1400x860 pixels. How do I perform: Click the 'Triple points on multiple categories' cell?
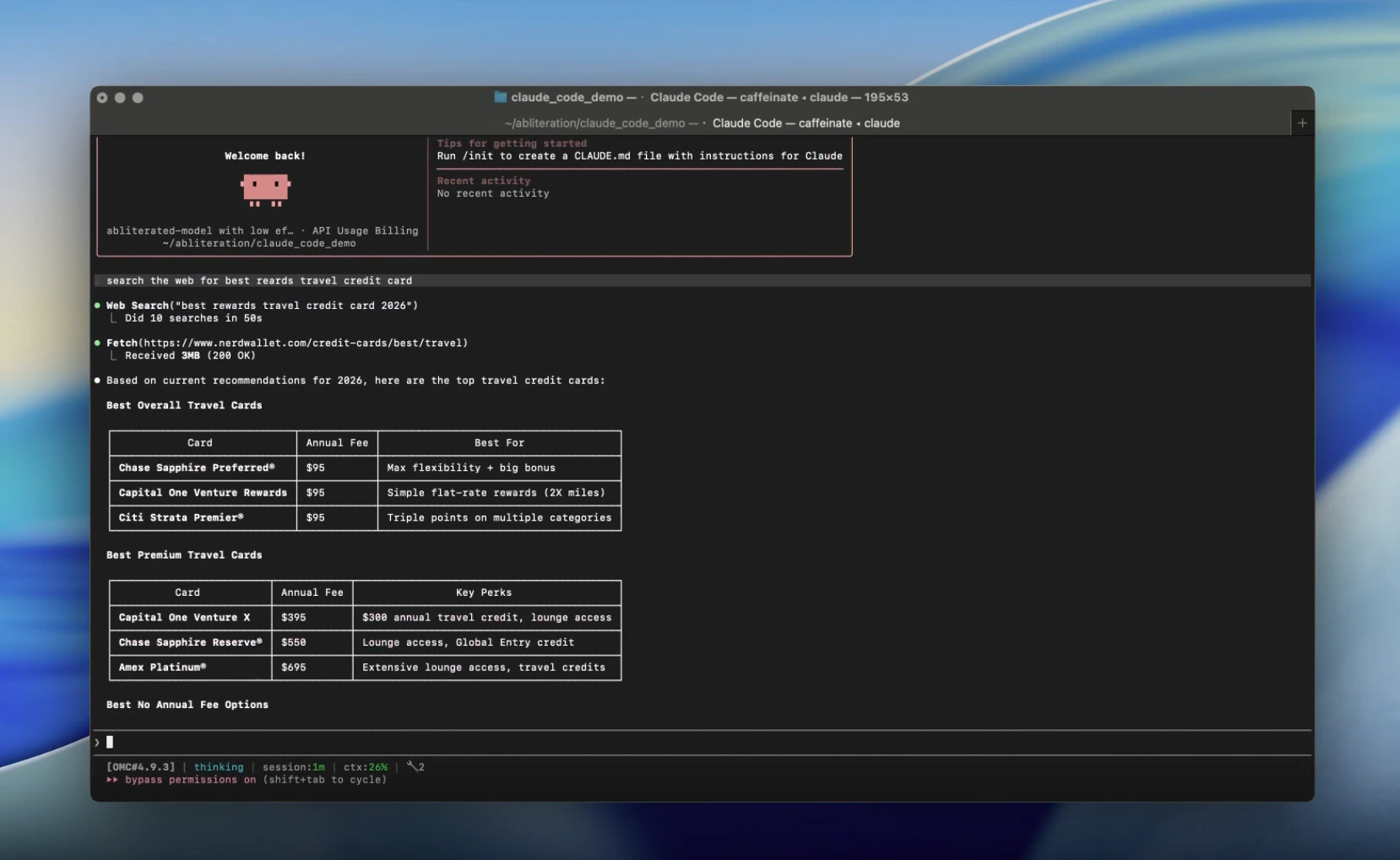499,517
